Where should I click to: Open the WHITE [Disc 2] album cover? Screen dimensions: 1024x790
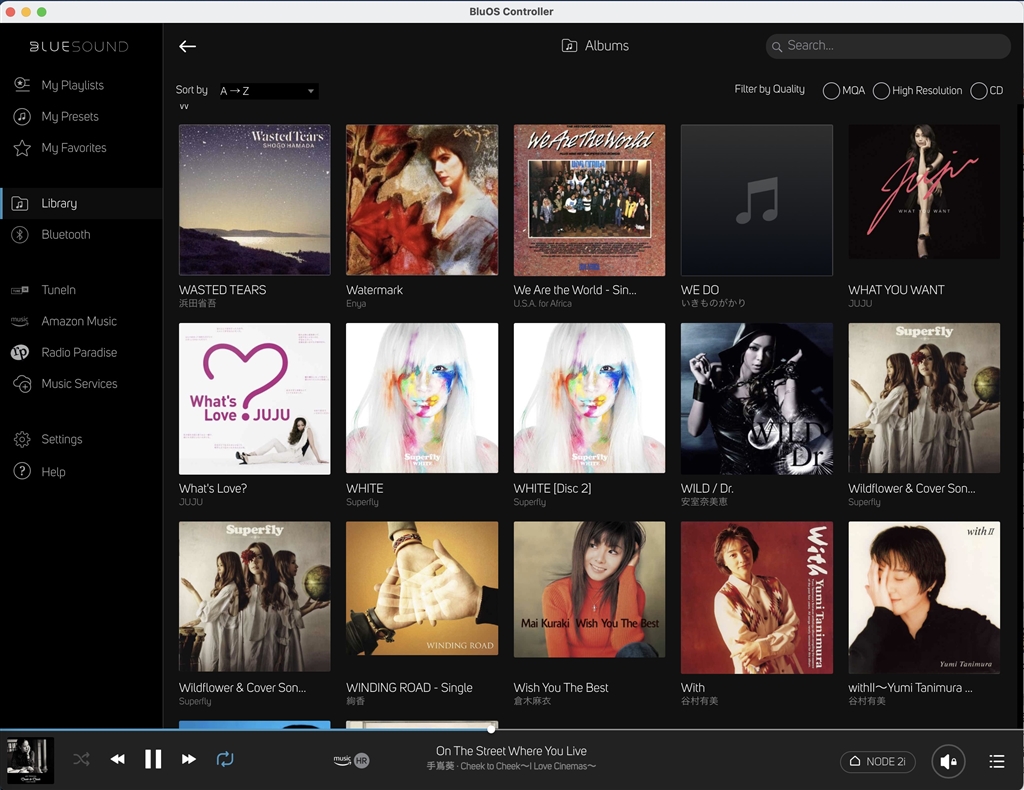coord(589,398)
